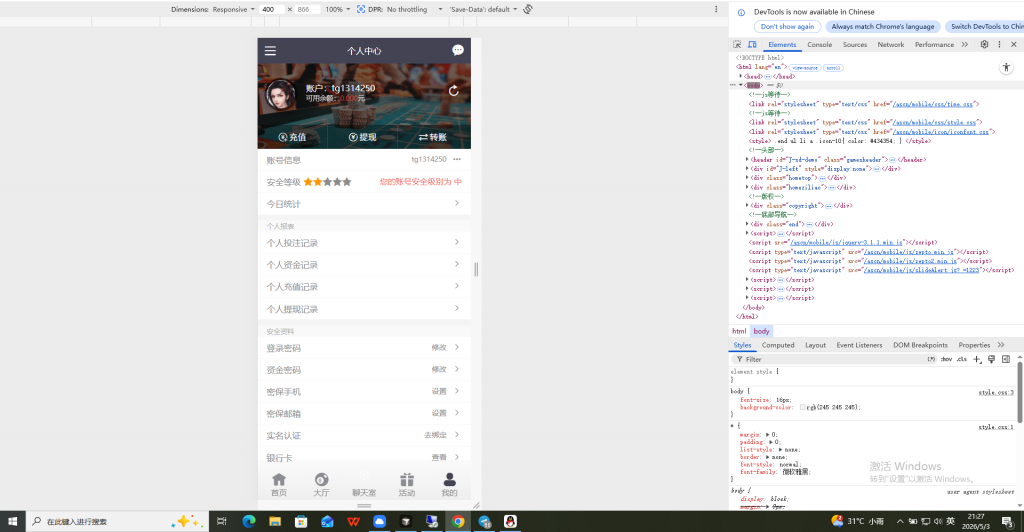Open the 100% zoom dropdown
The image size is (1024, 532).
click(x=338, y=9)
